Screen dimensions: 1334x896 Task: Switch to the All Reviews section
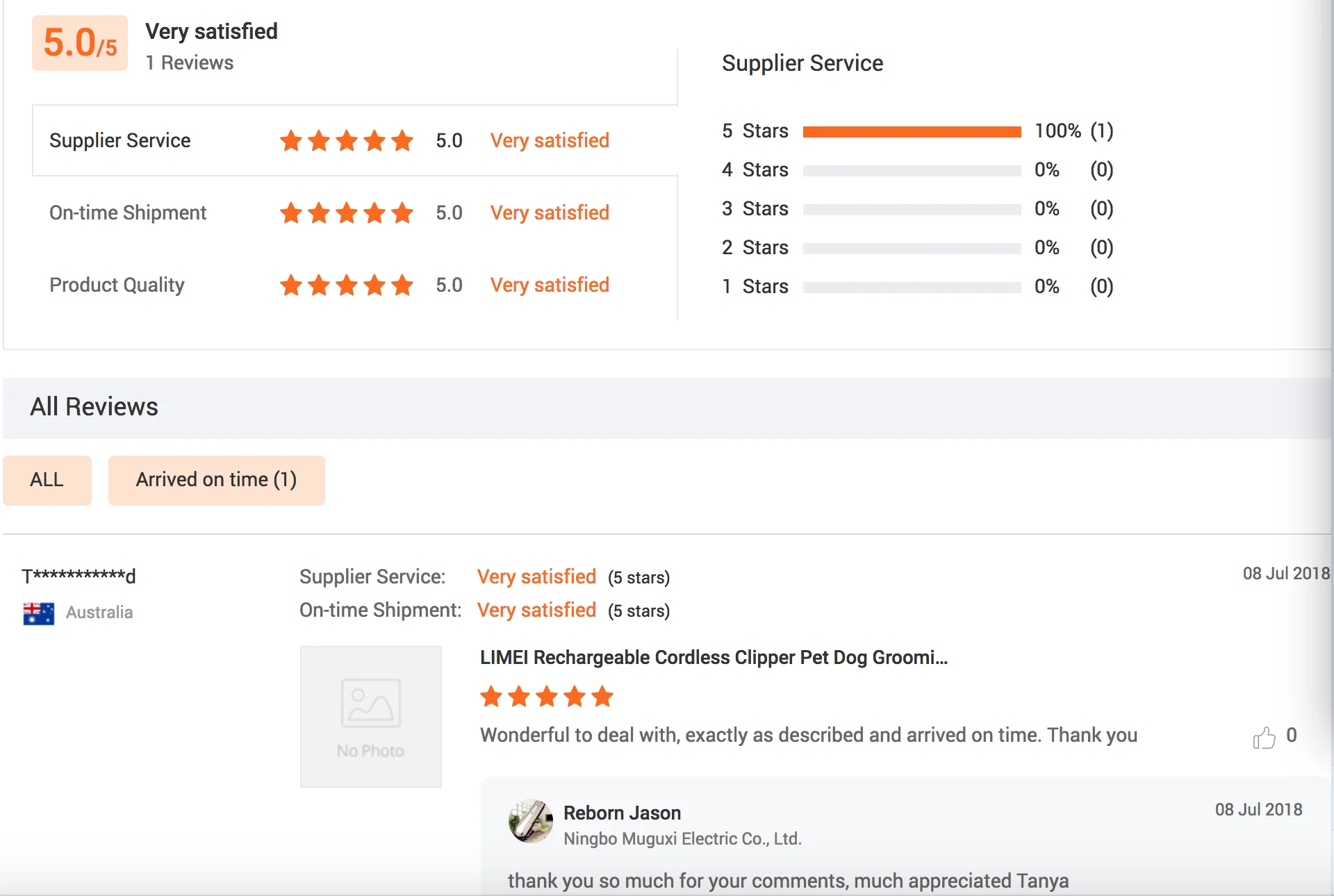pyautogui.click(x=94, y=407)
